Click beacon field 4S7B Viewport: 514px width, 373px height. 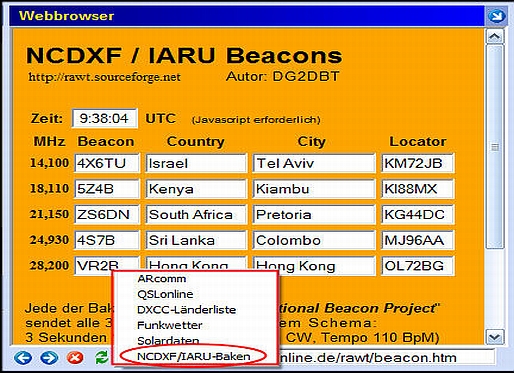[x=107, y=240]
